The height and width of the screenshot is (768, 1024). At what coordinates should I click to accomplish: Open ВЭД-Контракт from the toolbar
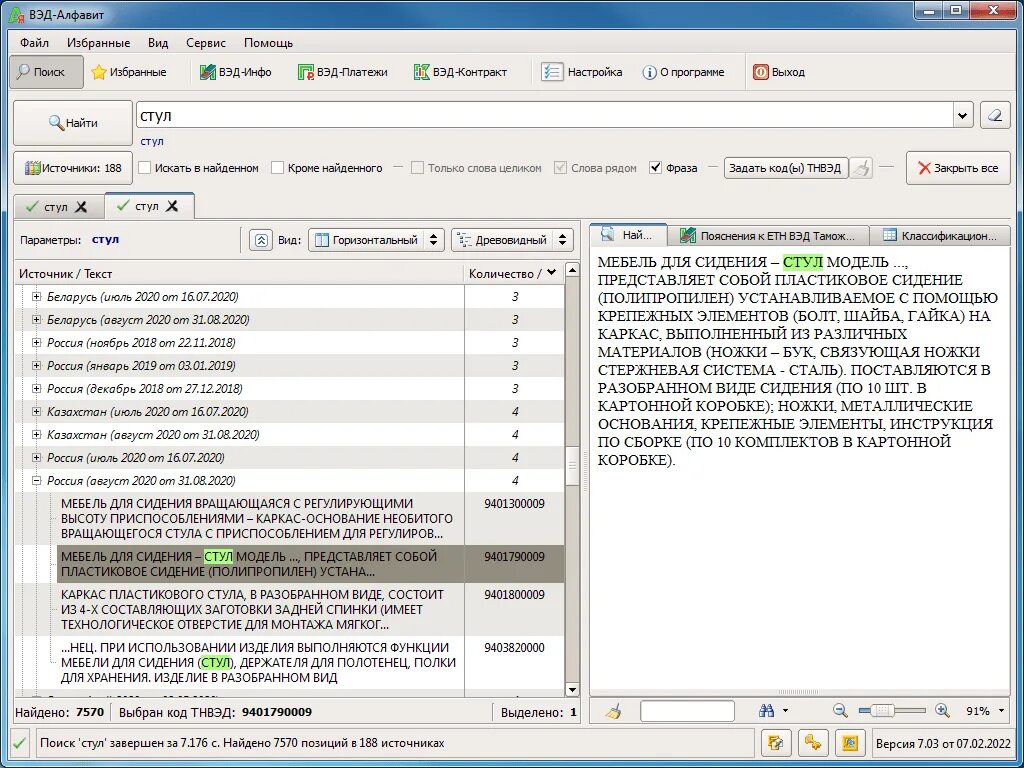[x=460, y=72]
